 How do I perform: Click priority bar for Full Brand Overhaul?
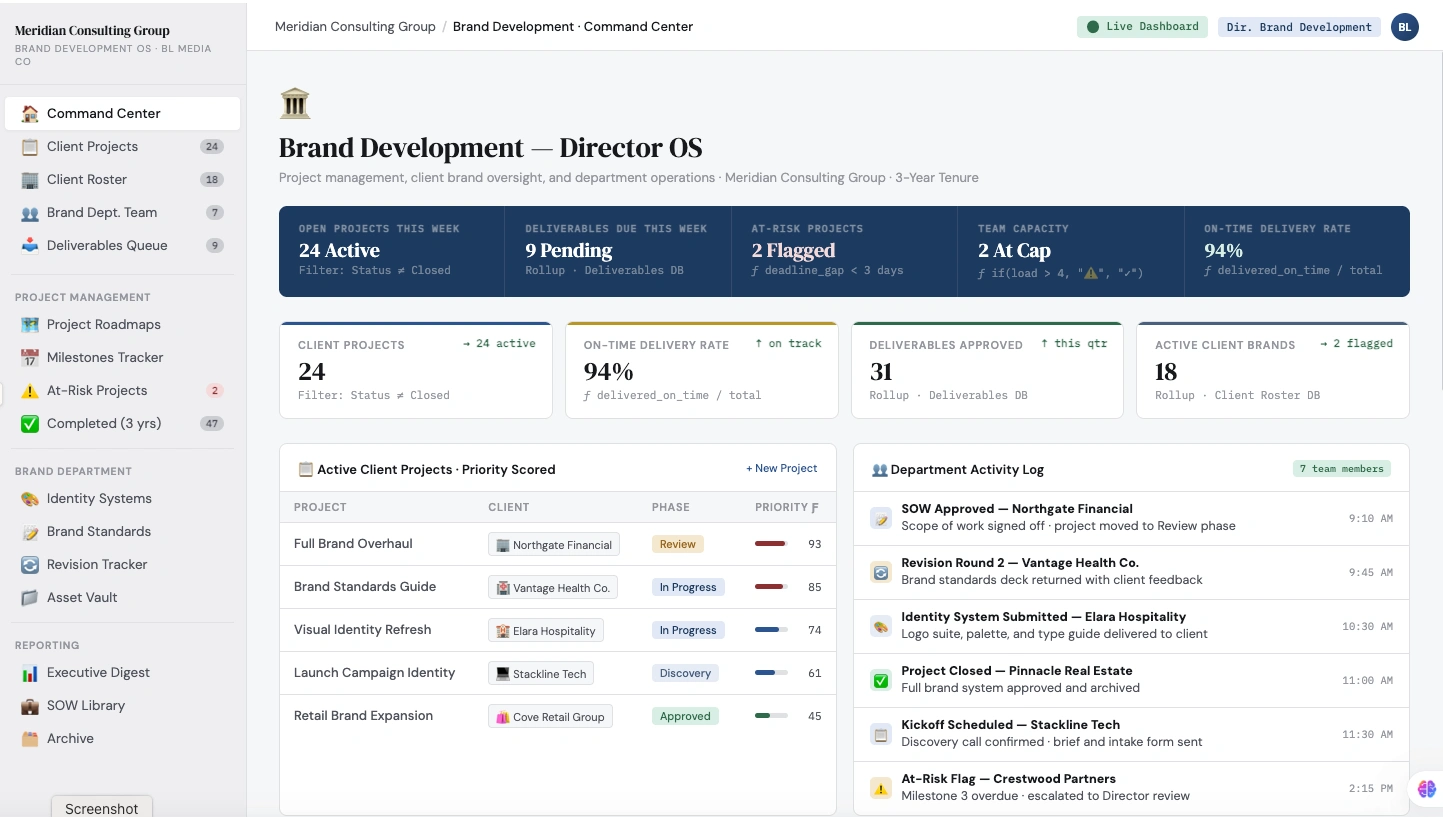(x=771, y=544)
